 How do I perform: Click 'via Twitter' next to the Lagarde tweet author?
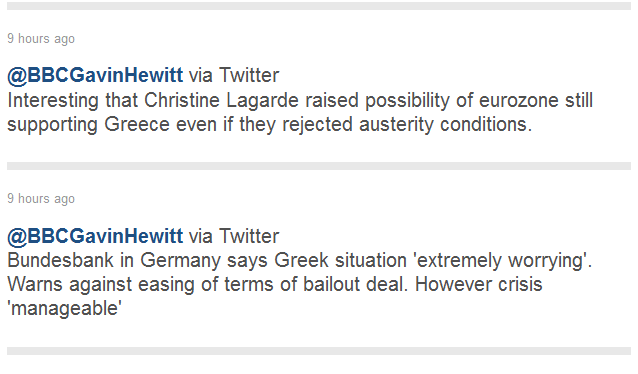(x=234, y=75)
